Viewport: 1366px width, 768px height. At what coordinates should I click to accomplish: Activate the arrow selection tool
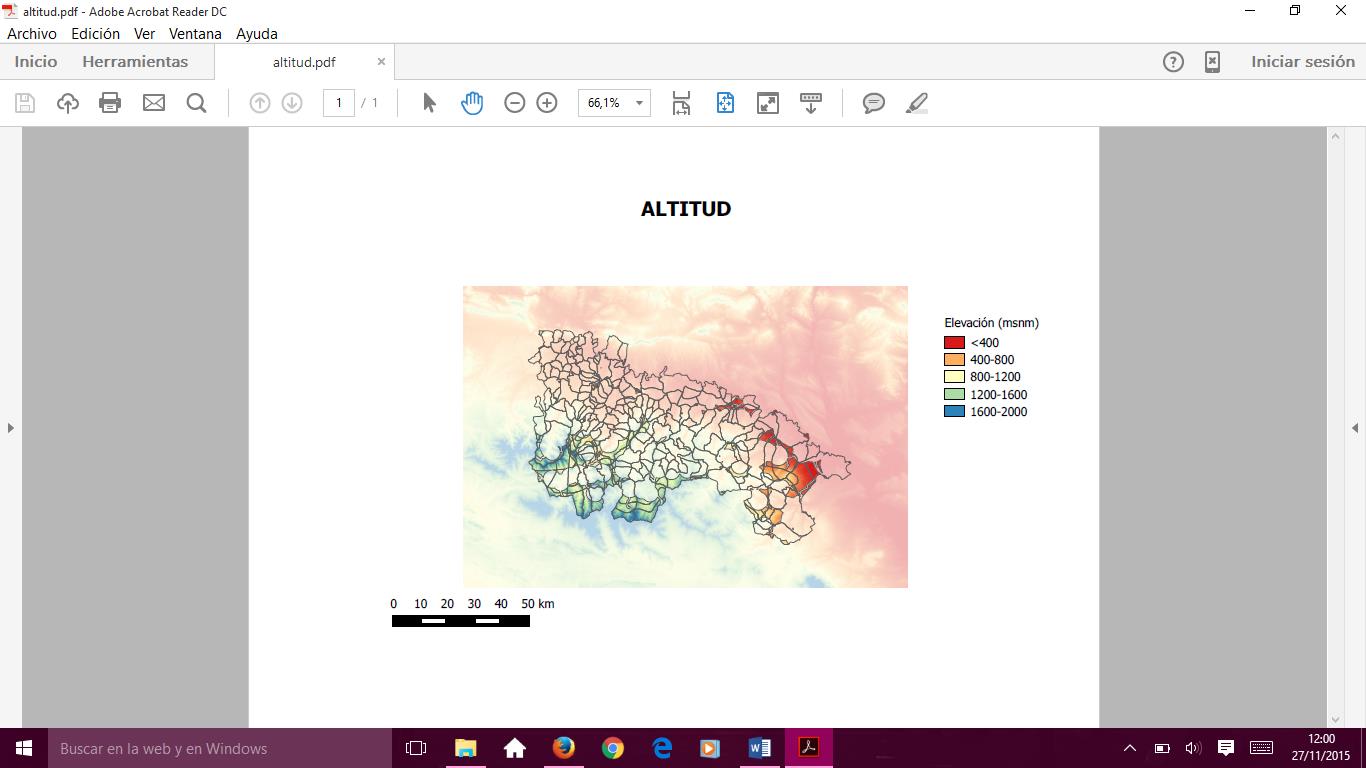429,103
